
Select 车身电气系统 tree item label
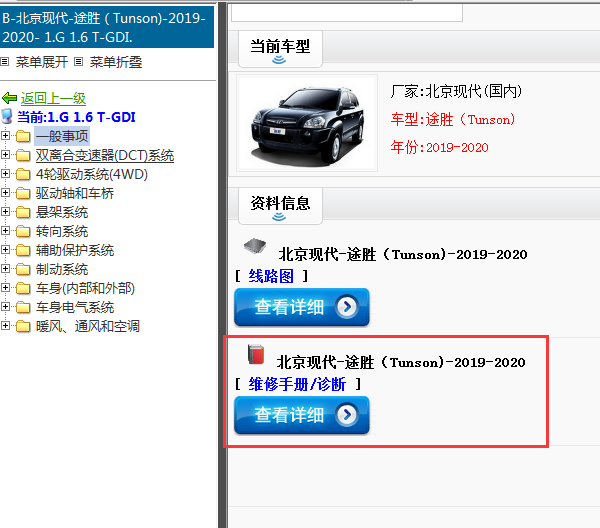75,308
